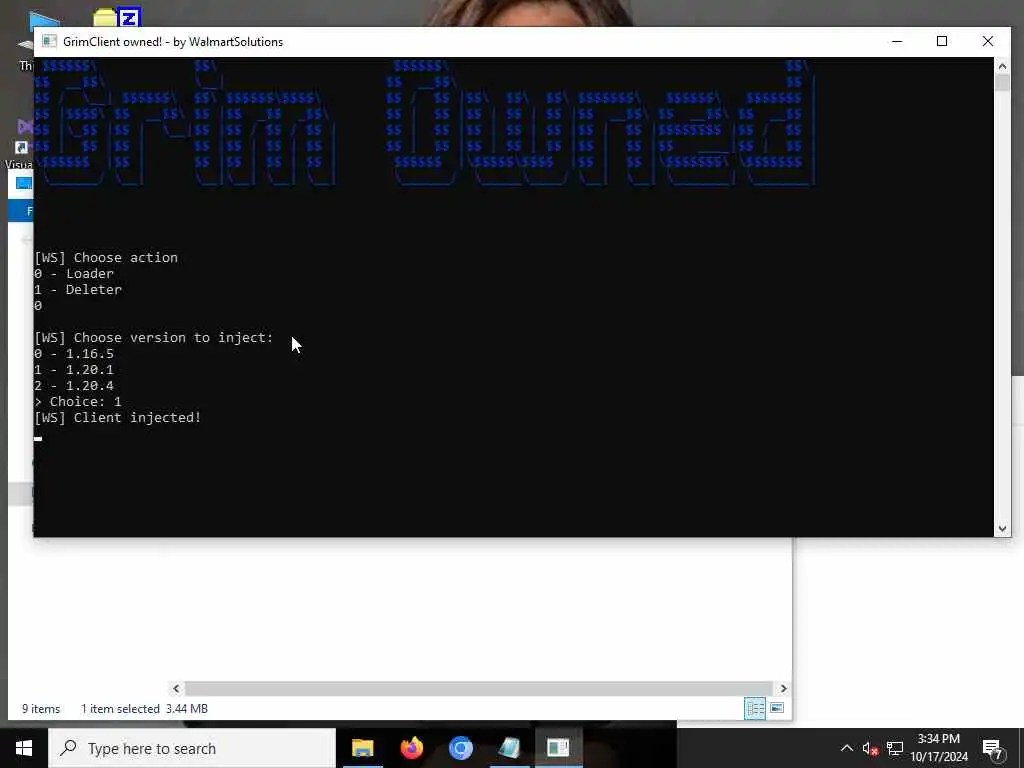The width and height of the screenshot is (1024, 768).
Task: Select the active console app taskbar icon
Action: tap(558, 748)
